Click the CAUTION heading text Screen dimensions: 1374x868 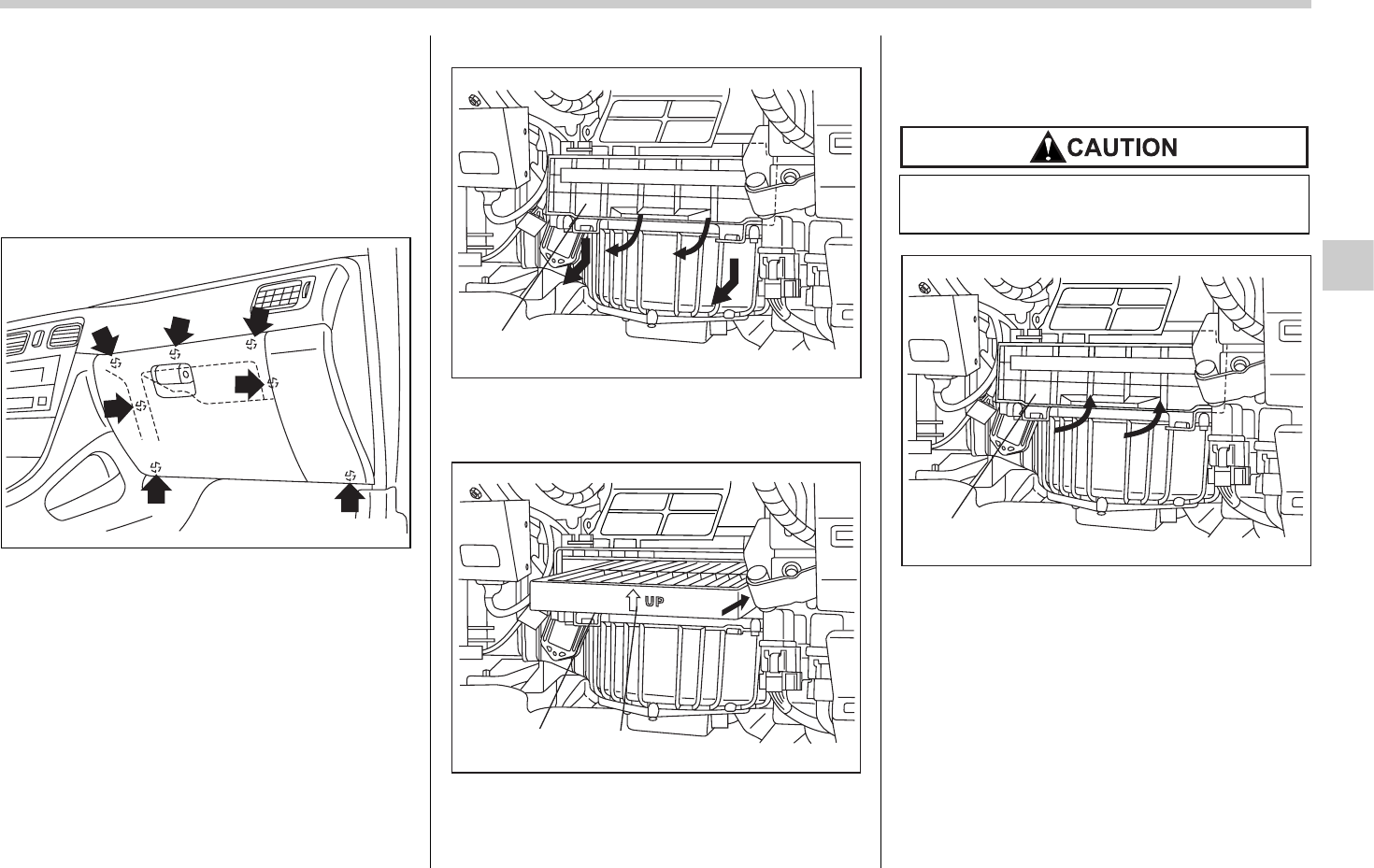click(x=1122, y=148)
